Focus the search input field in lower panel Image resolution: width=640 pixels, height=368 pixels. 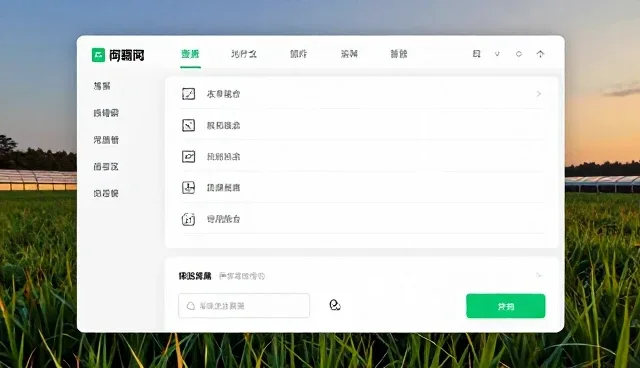244,306
